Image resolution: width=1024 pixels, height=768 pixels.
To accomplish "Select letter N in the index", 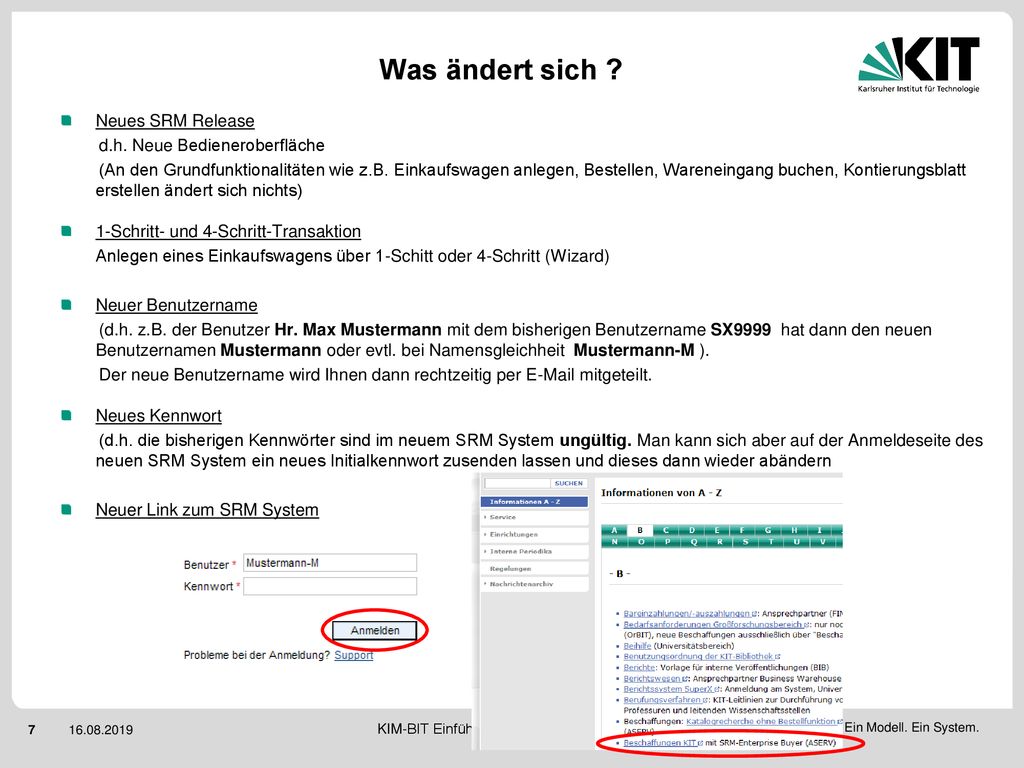I will 615,542.
